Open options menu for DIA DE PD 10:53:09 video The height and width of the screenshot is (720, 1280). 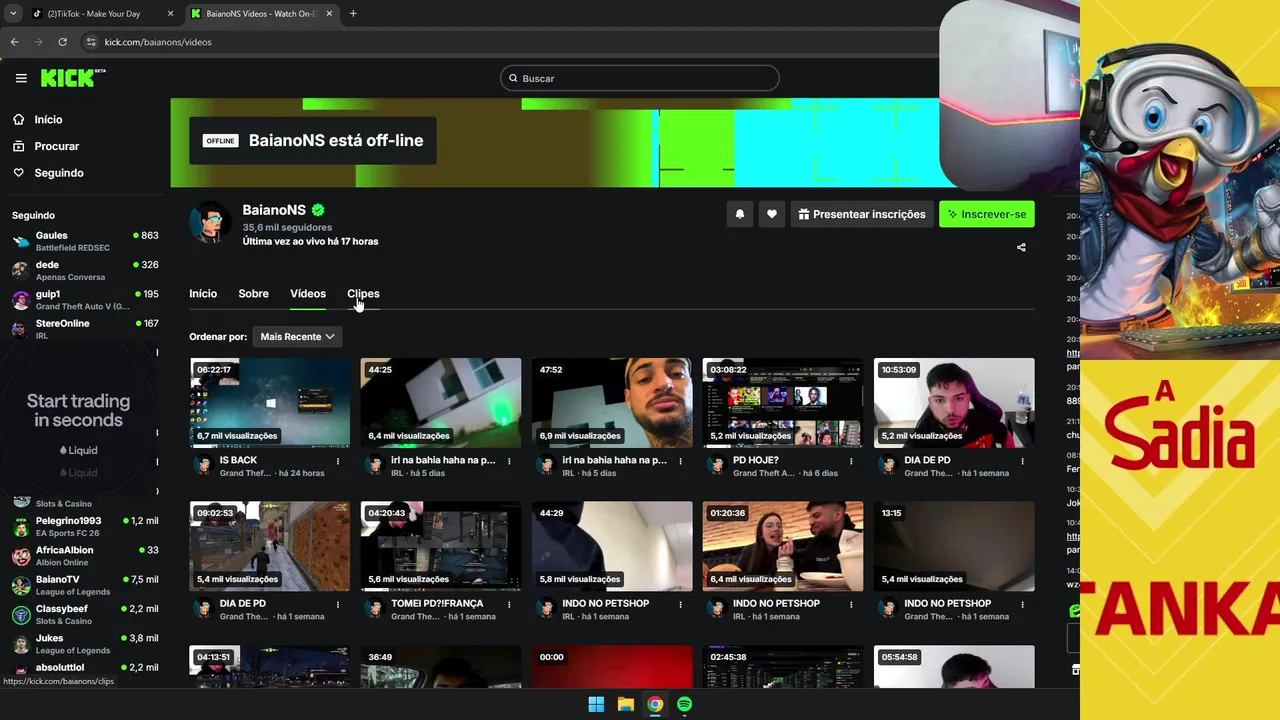tap(1022, 461)
